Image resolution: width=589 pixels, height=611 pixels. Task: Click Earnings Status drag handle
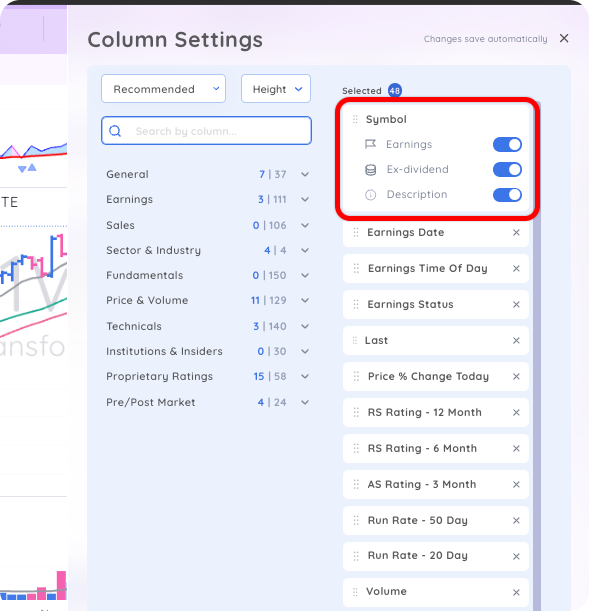(x=356, y=304)
